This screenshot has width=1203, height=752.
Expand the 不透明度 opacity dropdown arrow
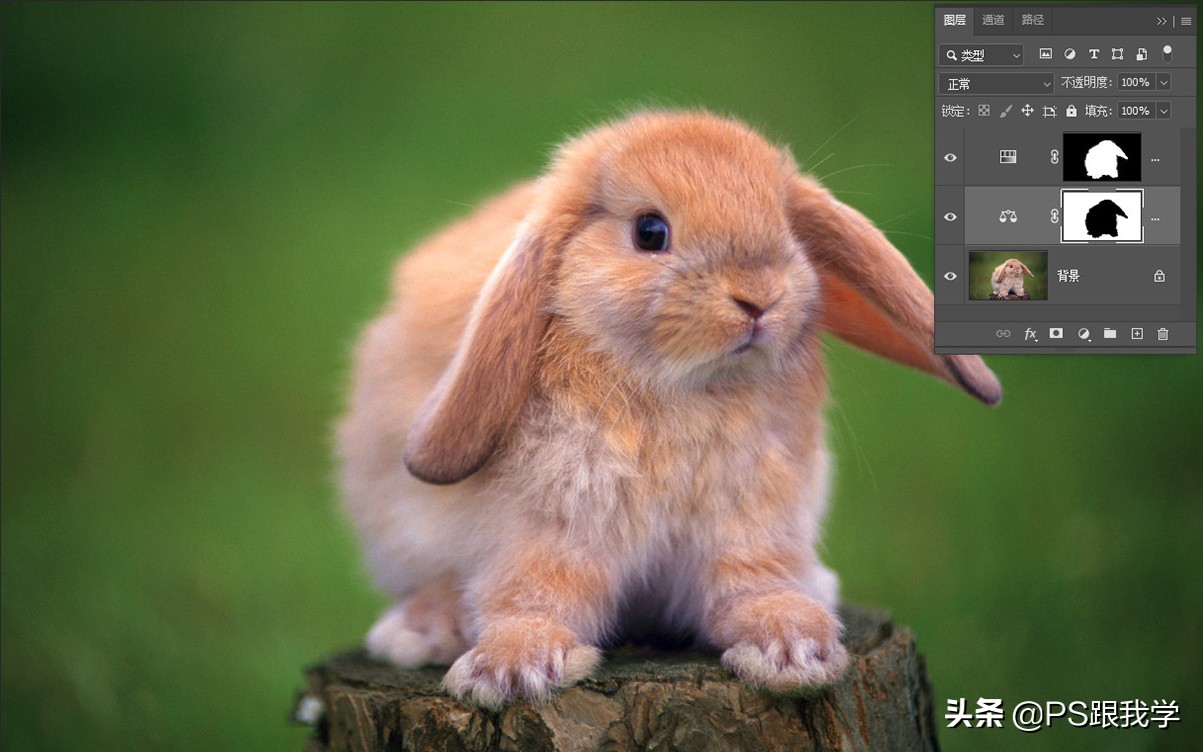point(1163,83)
